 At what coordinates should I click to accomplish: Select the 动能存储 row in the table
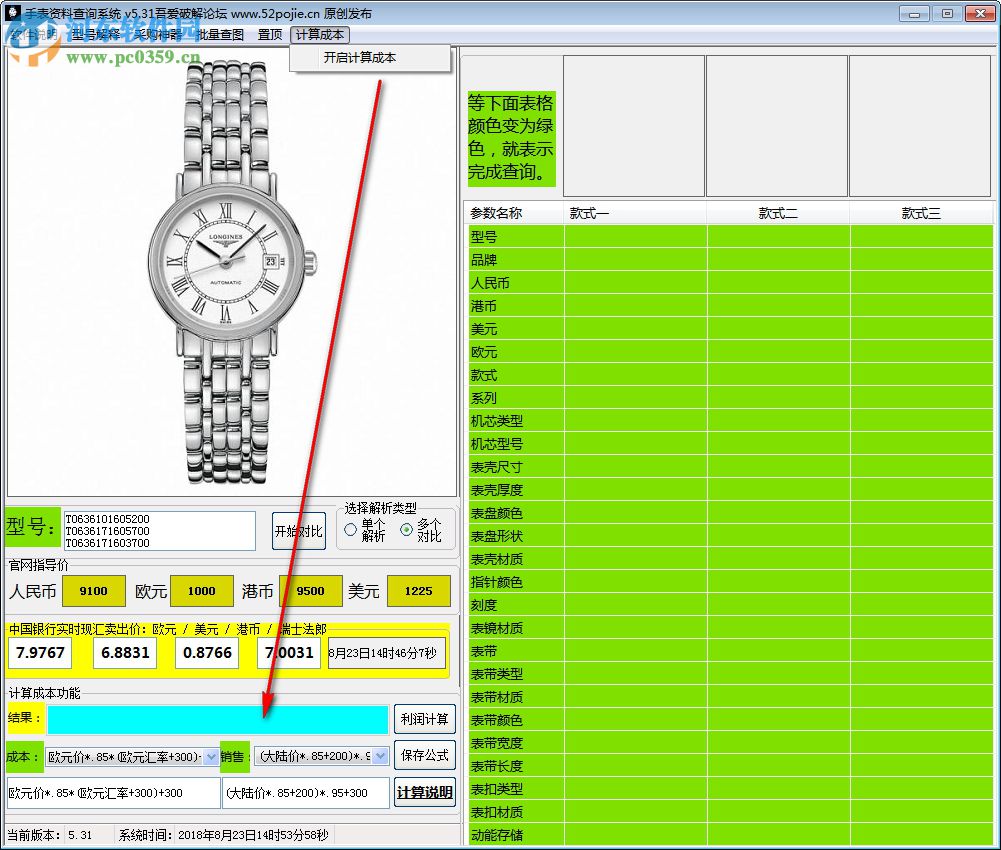point(731,835)
